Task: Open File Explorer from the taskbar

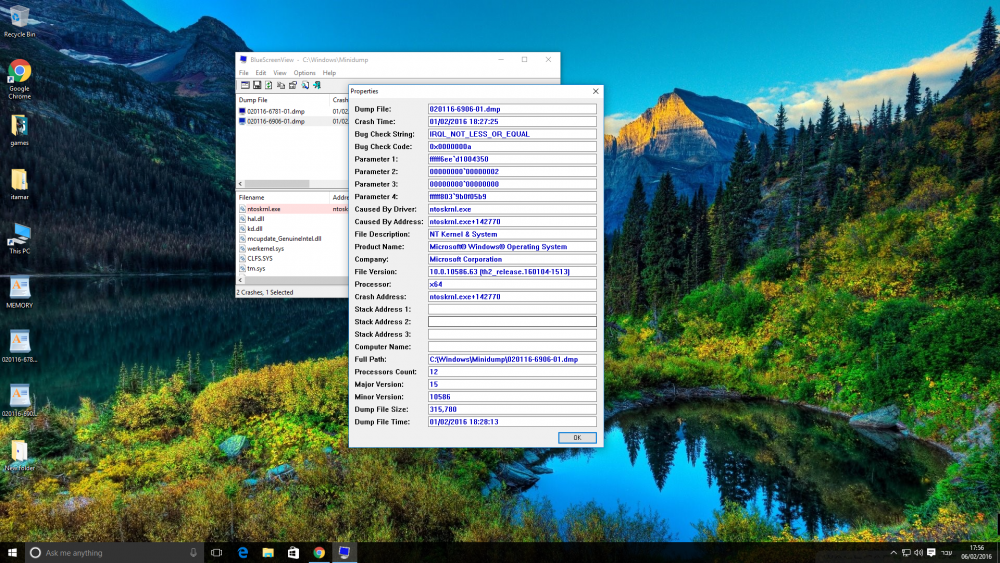Action: click(268, 552)
